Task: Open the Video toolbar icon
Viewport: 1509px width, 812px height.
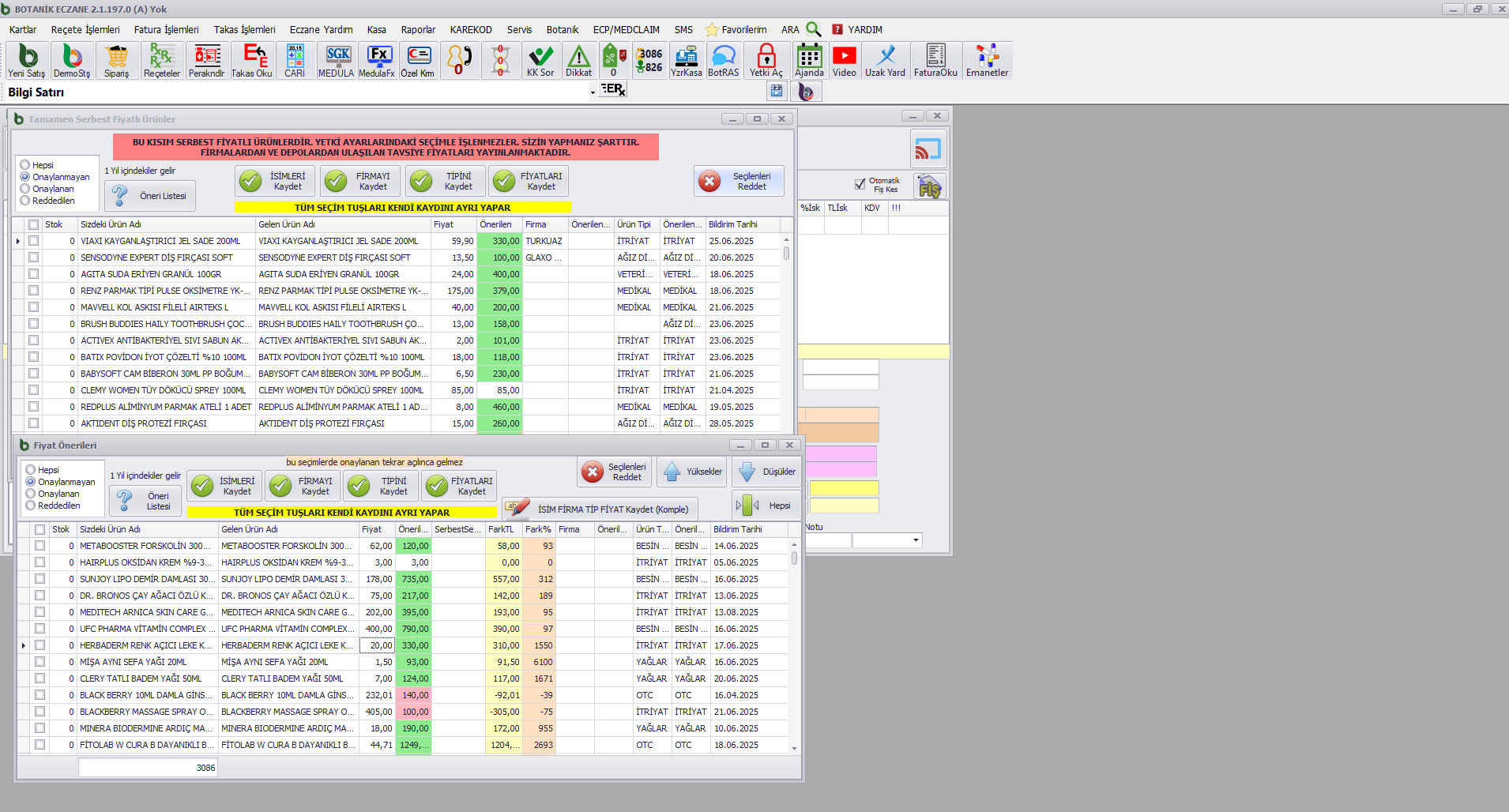Action: point(844,61)
